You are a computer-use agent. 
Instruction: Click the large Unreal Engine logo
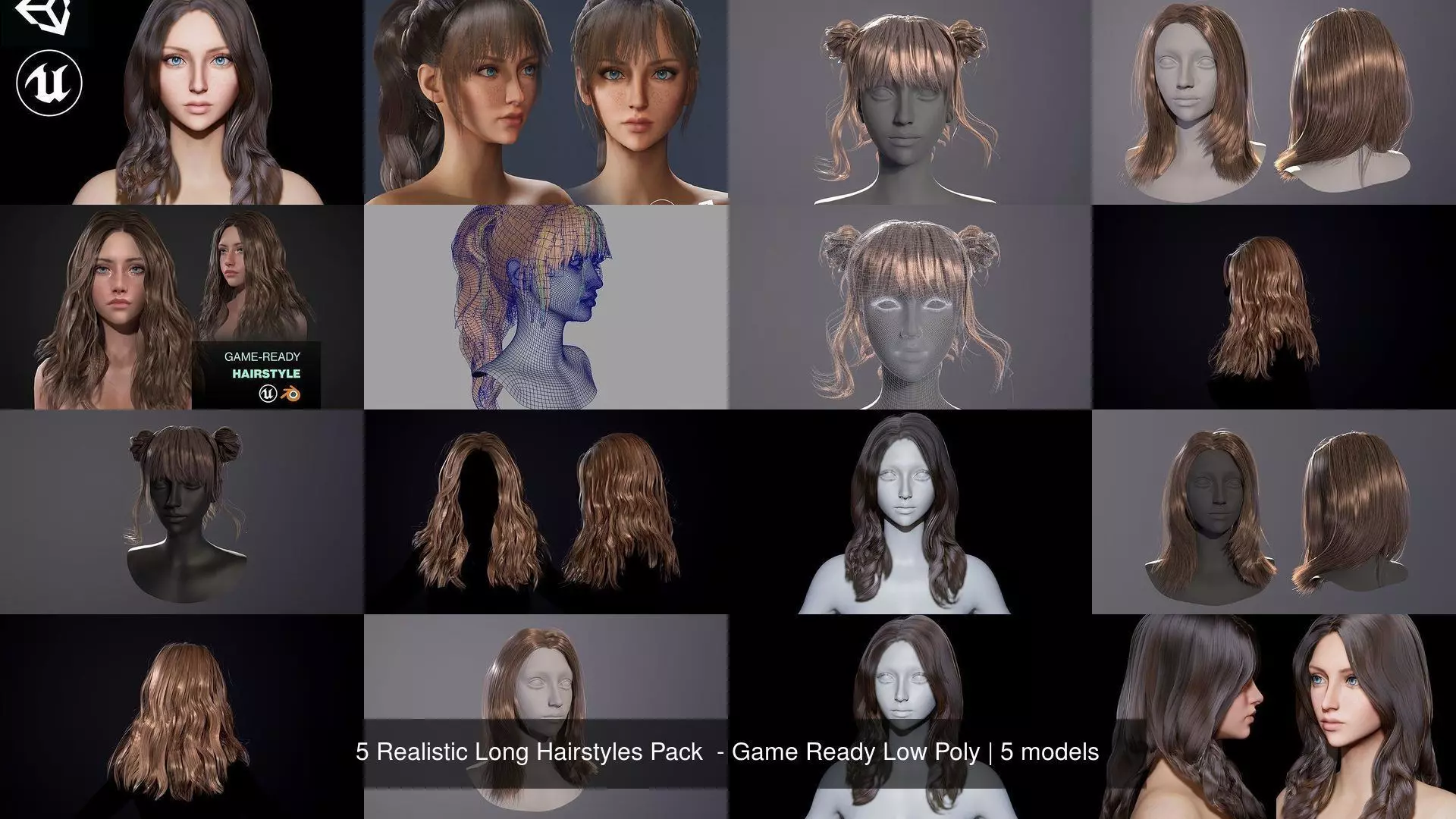[49, 83]
